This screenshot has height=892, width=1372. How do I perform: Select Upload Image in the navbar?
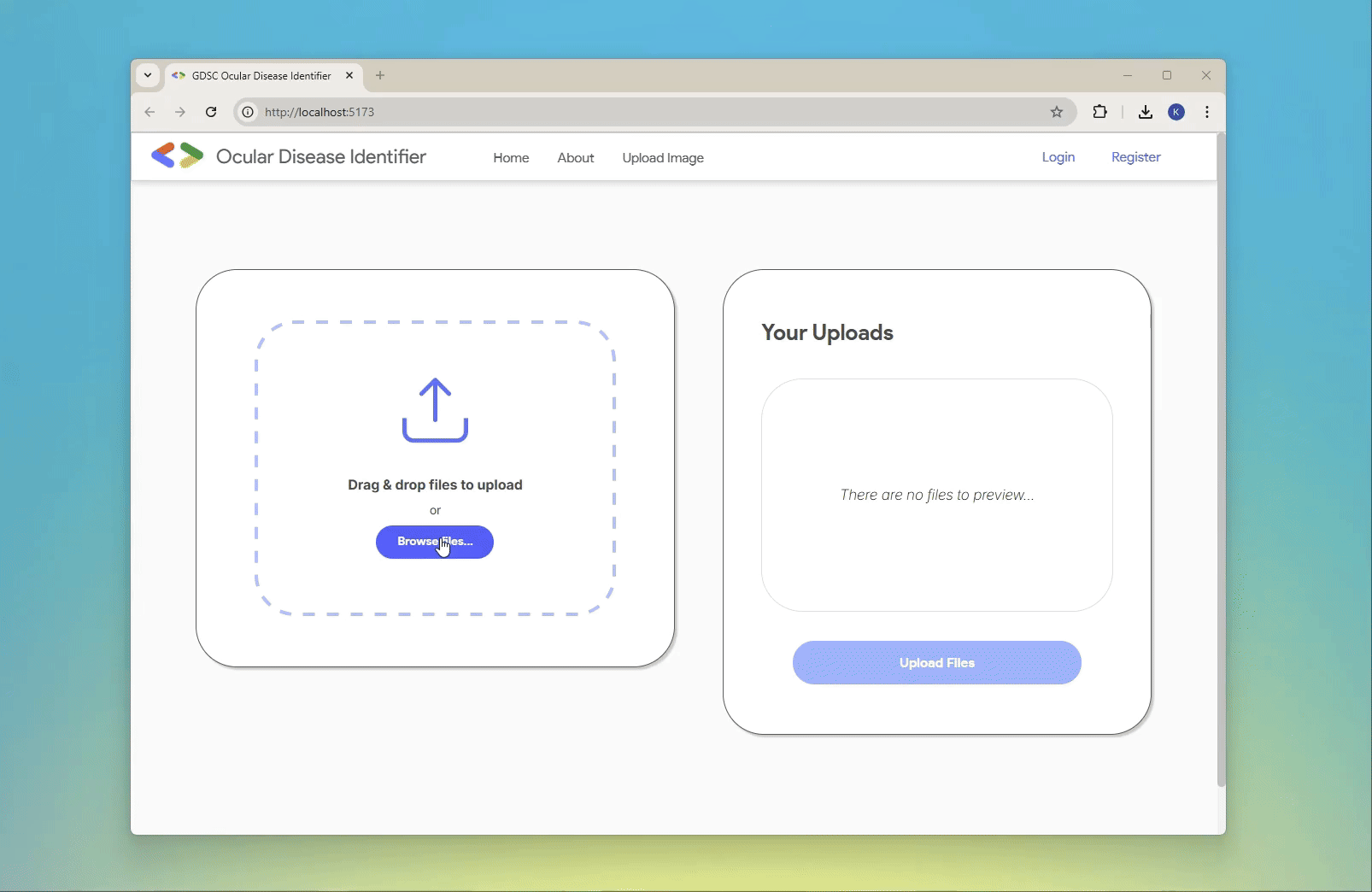pos(663,158)
